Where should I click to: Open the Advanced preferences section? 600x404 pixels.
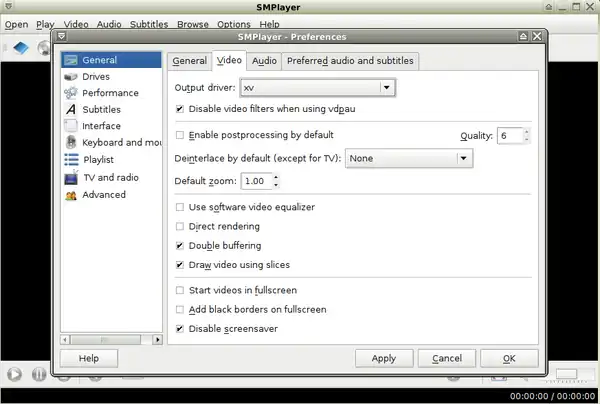tap(103, 195)
